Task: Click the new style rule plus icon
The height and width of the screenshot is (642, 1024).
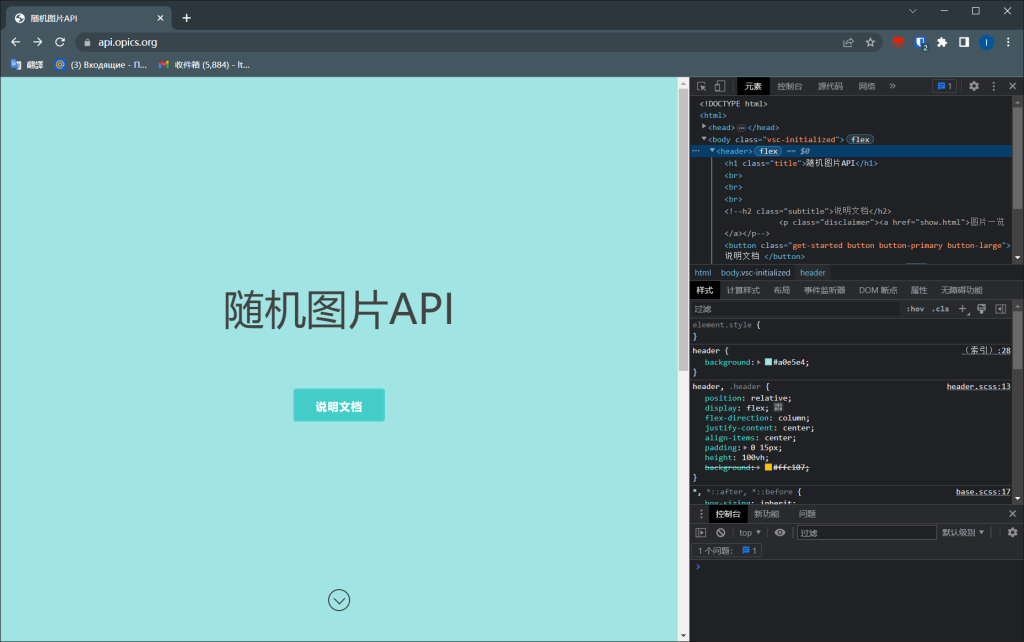Action: [x=962, y=309]
